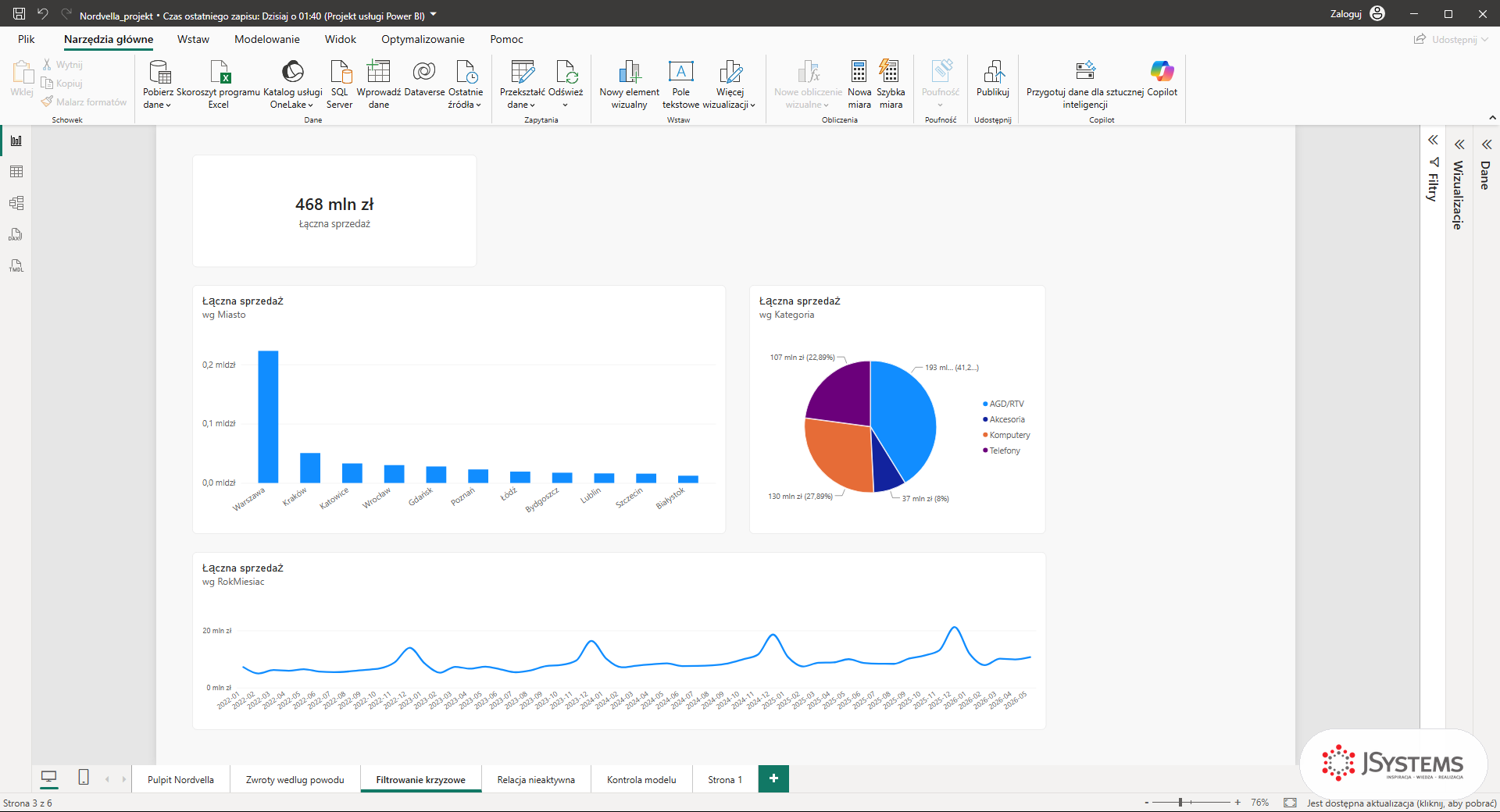Insert a text box (Pole tekstowe)

681,84
